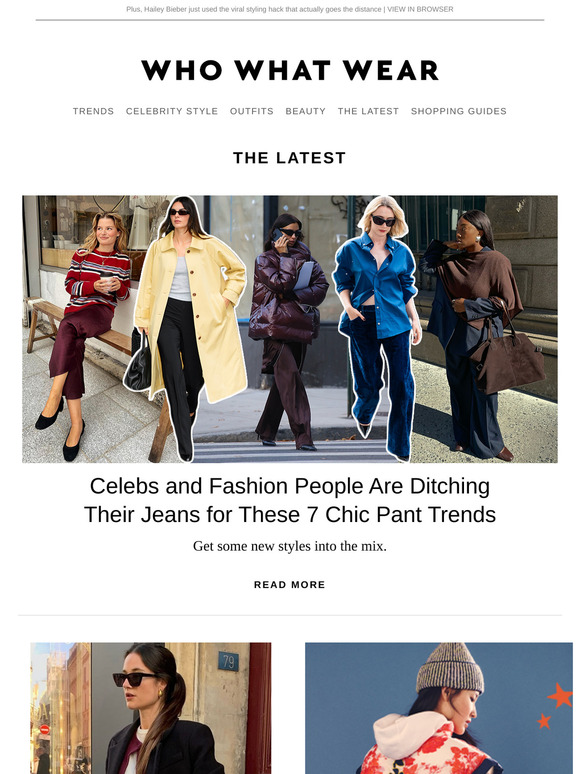580x774 pixels.
Task: Click THE LATEST section heading
Action: click(290, 158)
